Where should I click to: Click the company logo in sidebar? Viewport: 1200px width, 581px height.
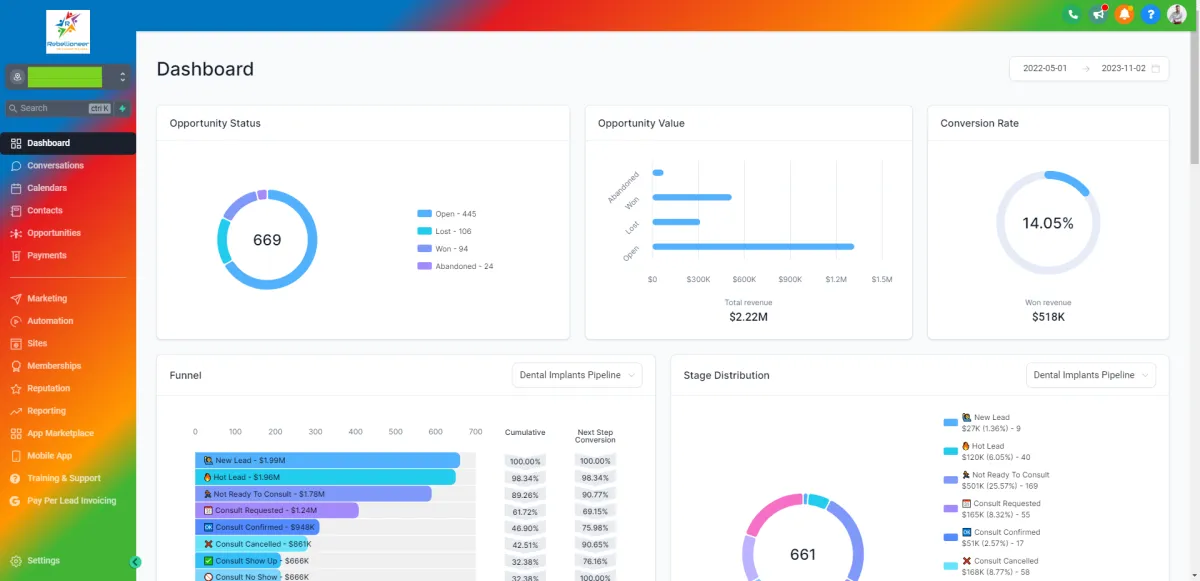68,32
